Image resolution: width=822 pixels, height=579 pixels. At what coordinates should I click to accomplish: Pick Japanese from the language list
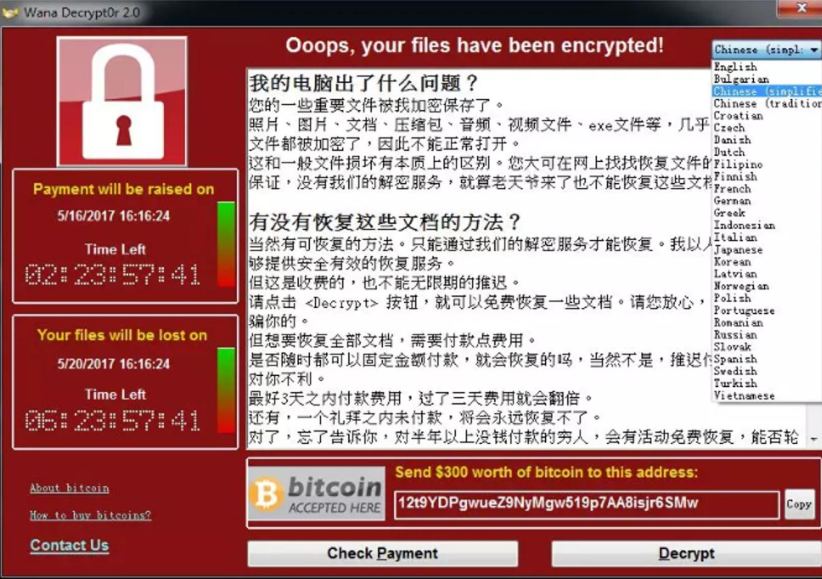[x=738, y=250]
